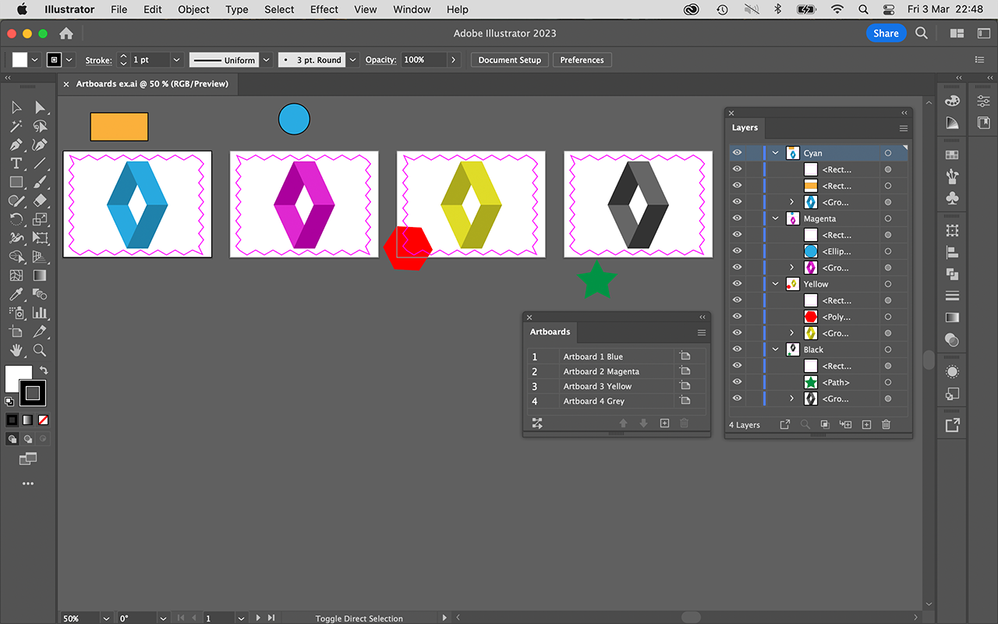998x624 pixels.
Task: Create new layer in Layers panel
Action: click(x=866, y=425)
